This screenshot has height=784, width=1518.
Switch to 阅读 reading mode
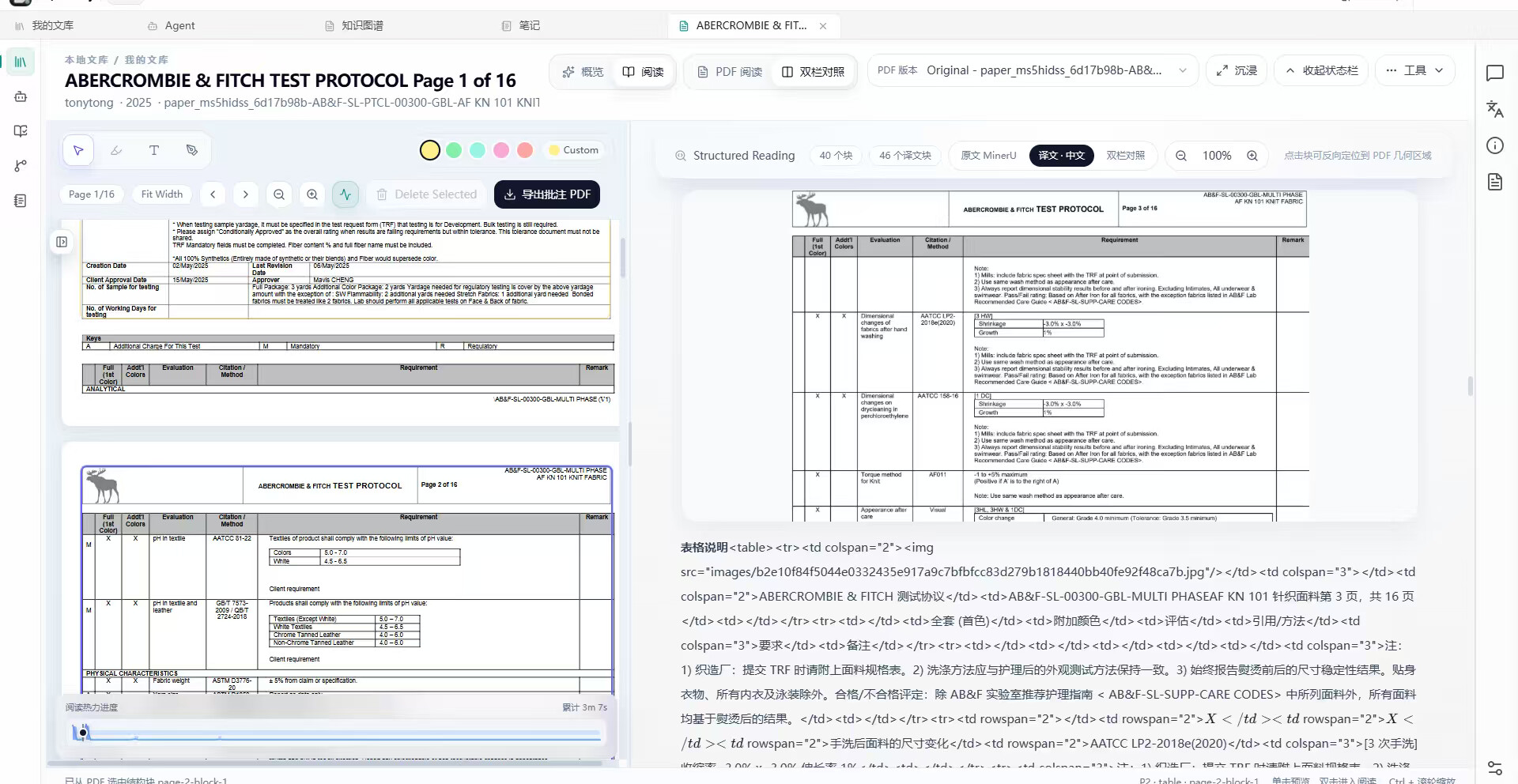coord(643,72)
